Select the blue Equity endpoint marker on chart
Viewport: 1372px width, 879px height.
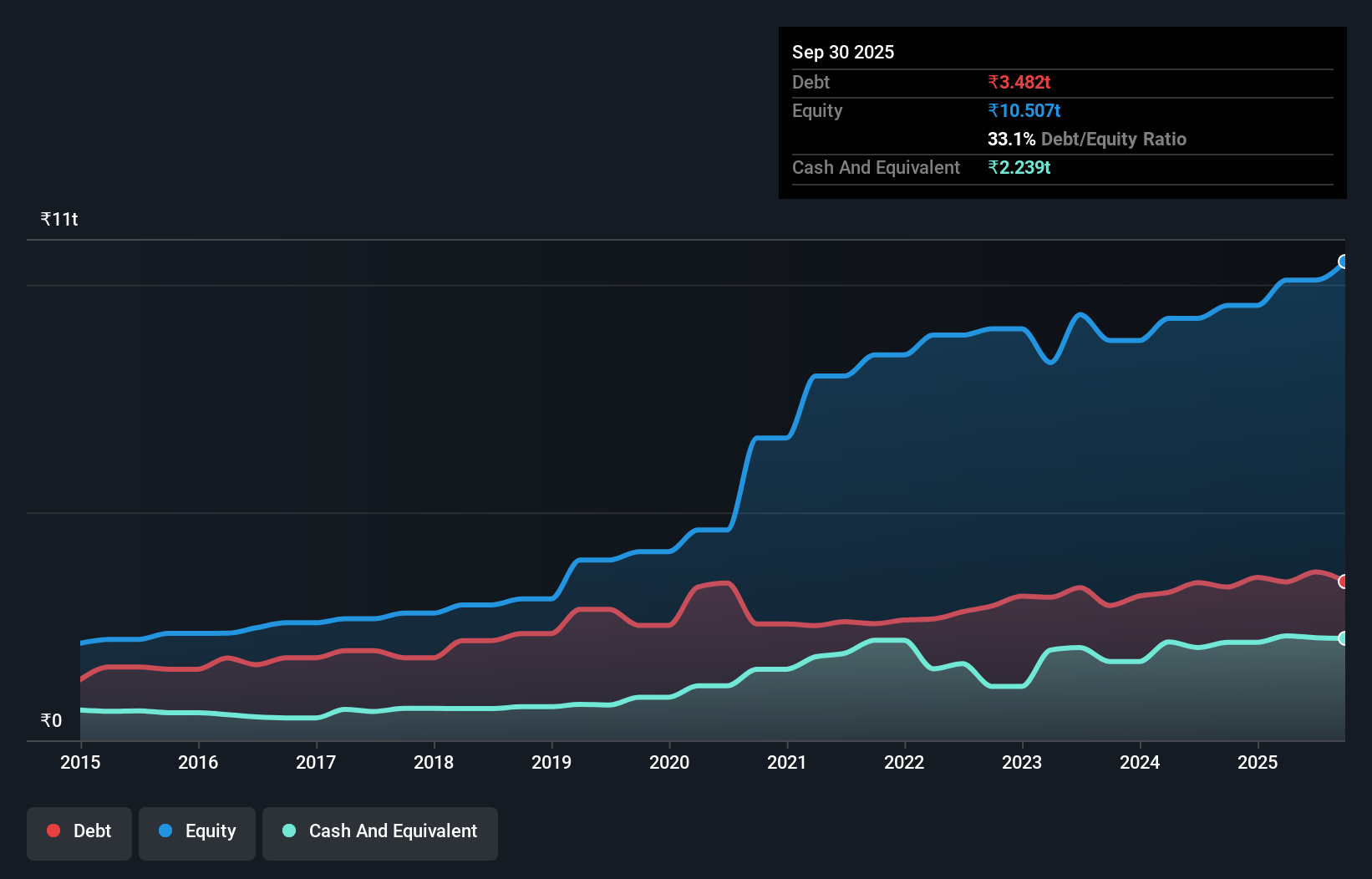pos(1343,262)
